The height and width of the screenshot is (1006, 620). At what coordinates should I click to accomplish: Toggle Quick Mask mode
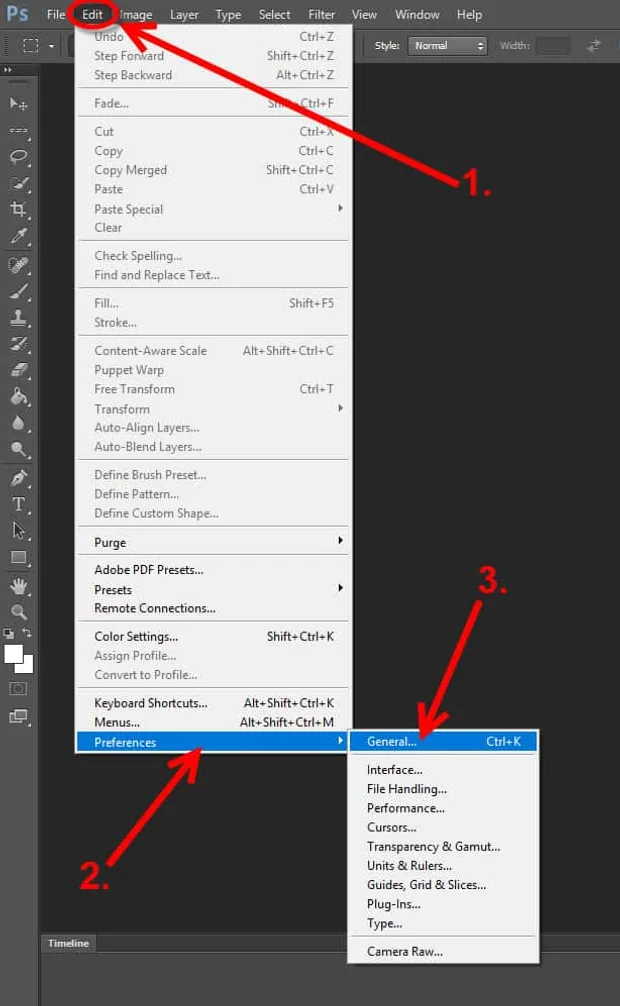[x=18, y=689]
